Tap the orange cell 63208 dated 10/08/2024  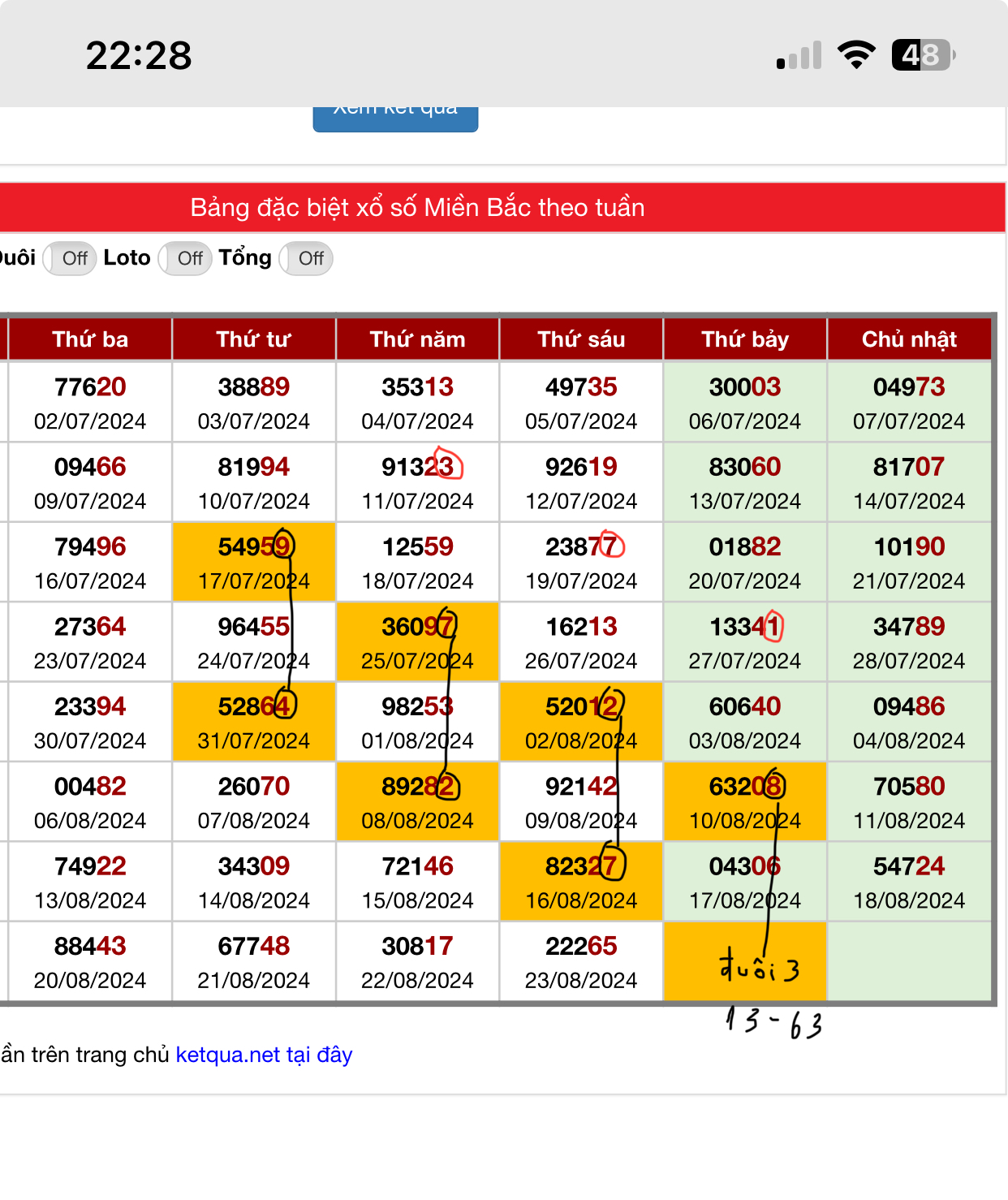pos(745,802)
